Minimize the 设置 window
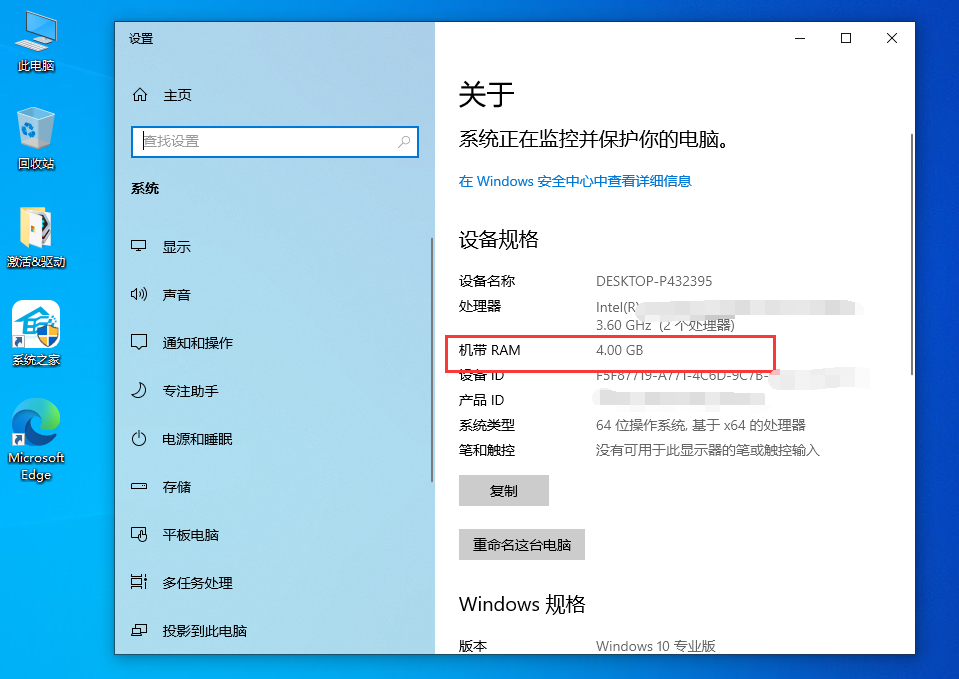 click(x=800, y=38)
